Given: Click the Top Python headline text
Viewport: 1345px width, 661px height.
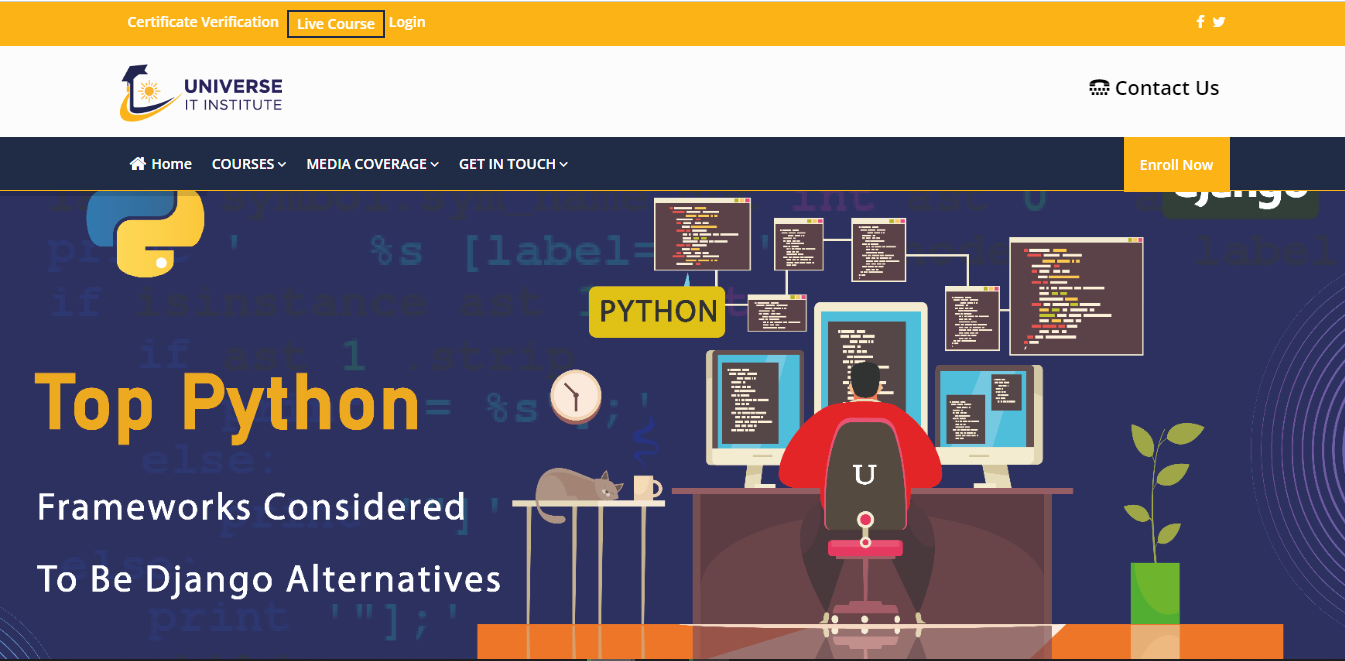Looking at the screenshot, I should point(227,403).
